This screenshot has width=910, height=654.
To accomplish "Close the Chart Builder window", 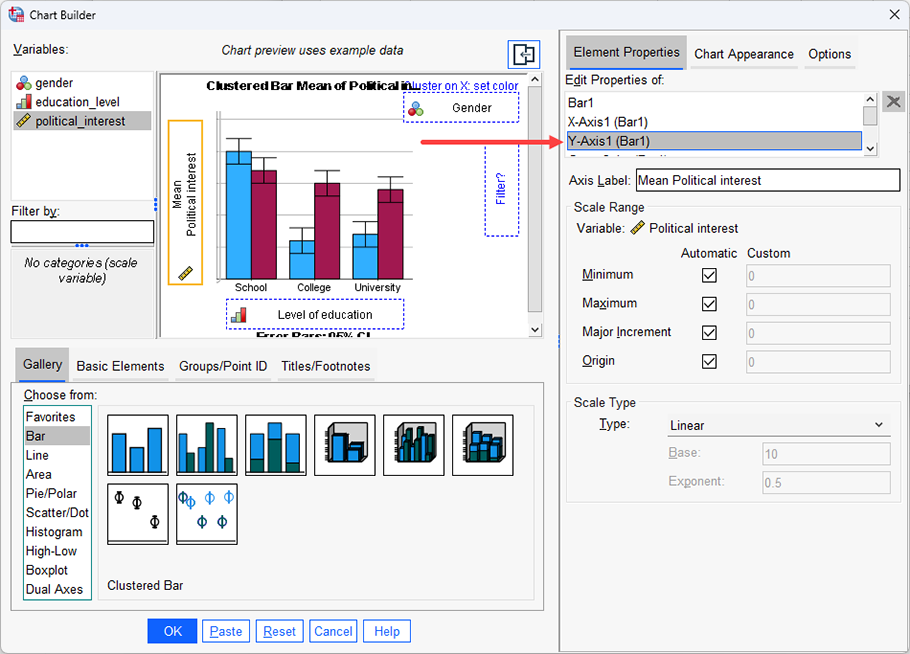I will coord(894,15).
